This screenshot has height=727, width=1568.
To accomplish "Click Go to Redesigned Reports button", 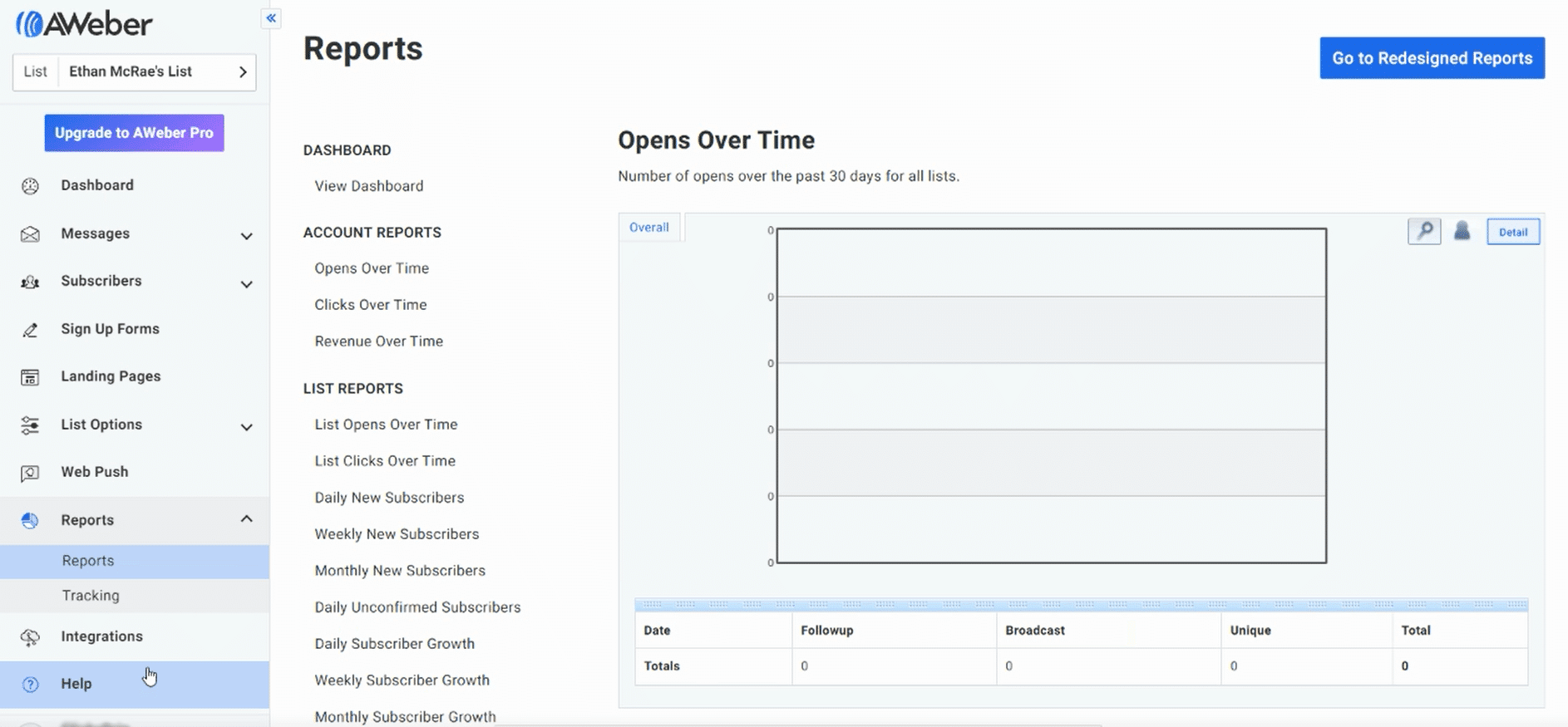I will click(1432, 58).
